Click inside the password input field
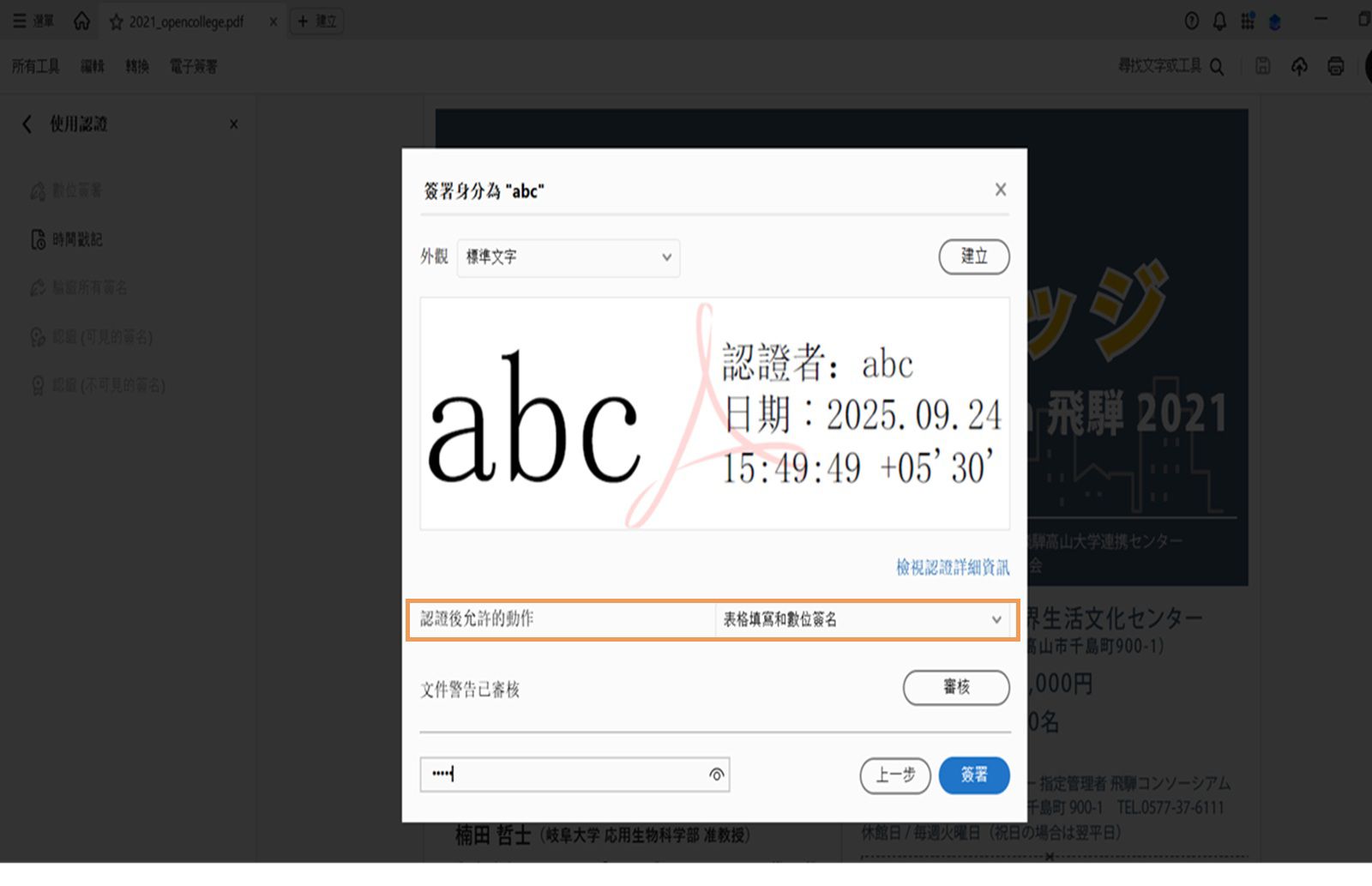The height and width of the screenshot is (886, 1372). (557, 774)
